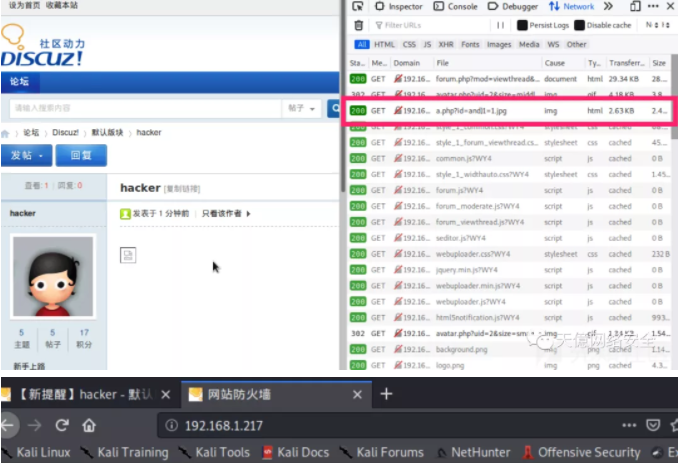Pause network recording with the pause icon
The image size is (678, 463).
coord(500,26)
